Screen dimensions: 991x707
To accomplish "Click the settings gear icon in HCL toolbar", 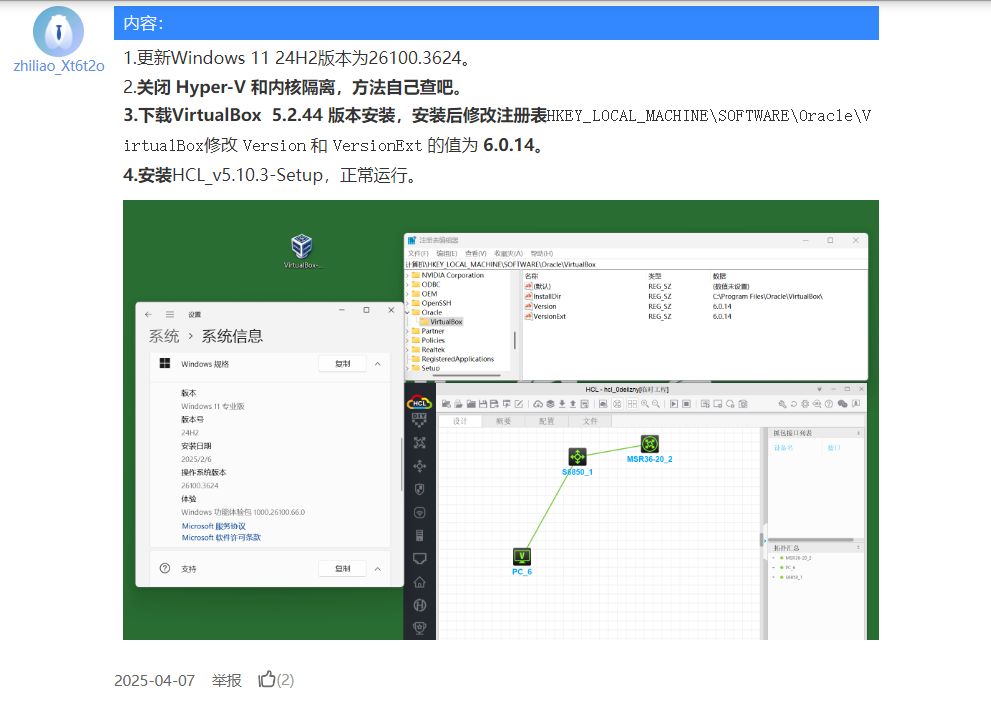I will (805, 404).
